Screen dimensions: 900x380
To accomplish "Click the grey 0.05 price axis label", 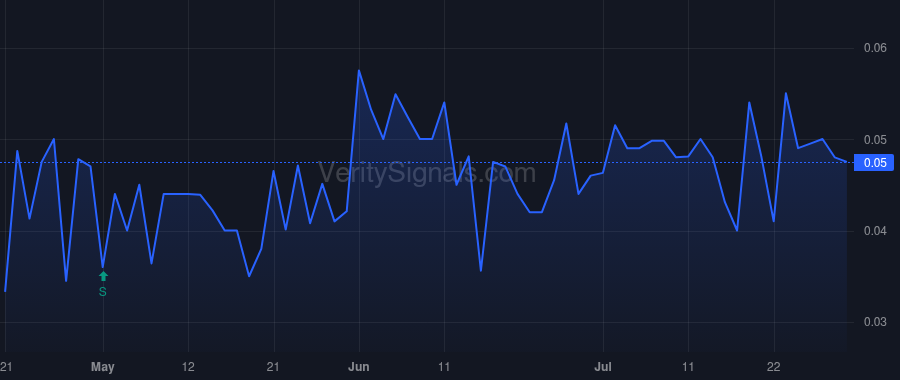I will (x=875, y=140).
